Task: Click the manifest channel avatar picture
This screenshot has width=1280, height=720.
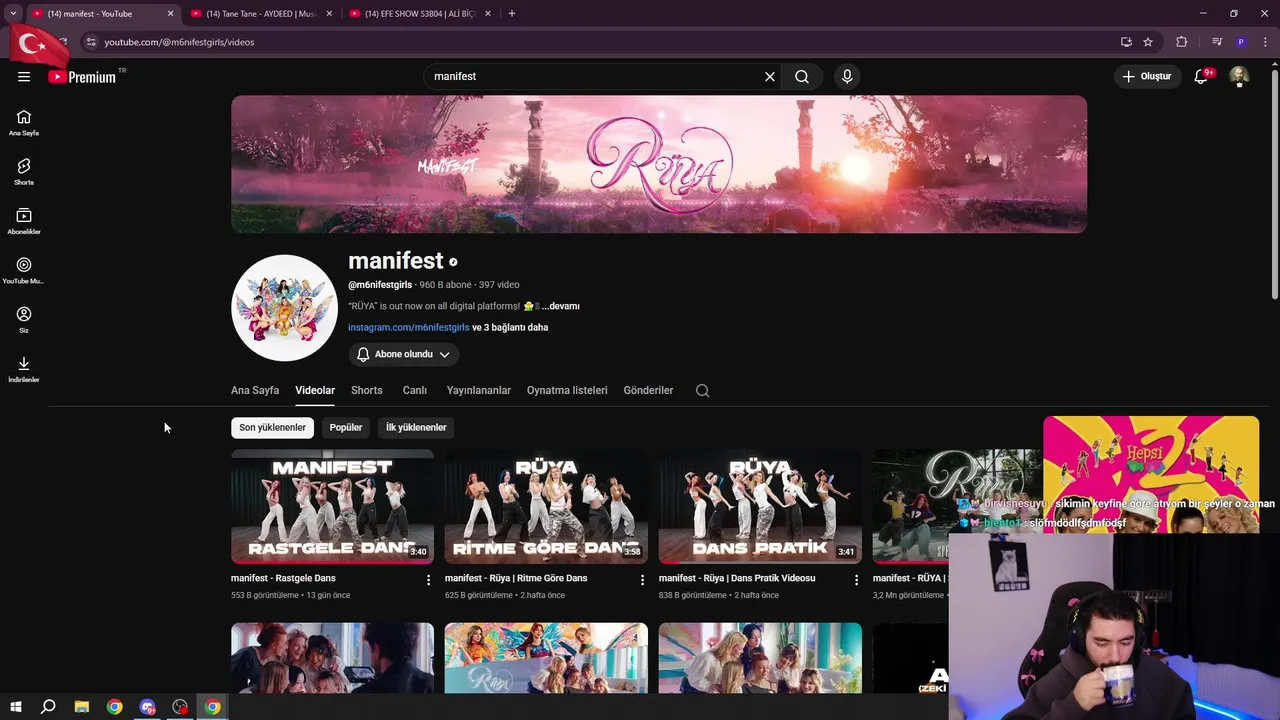Action: coord(284,308)
